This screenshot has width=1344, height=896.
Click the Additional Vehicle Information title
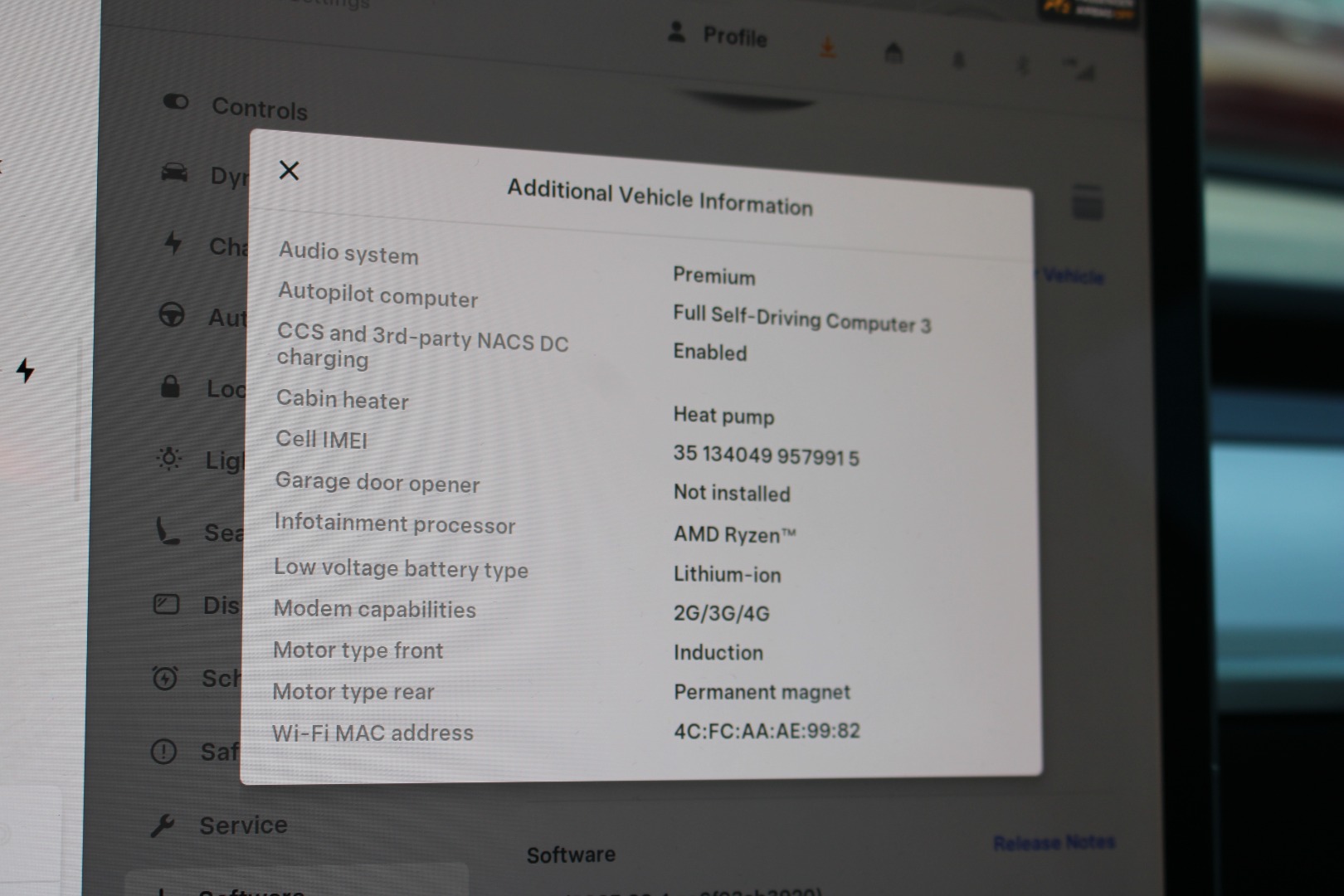[x=660, y=197]
